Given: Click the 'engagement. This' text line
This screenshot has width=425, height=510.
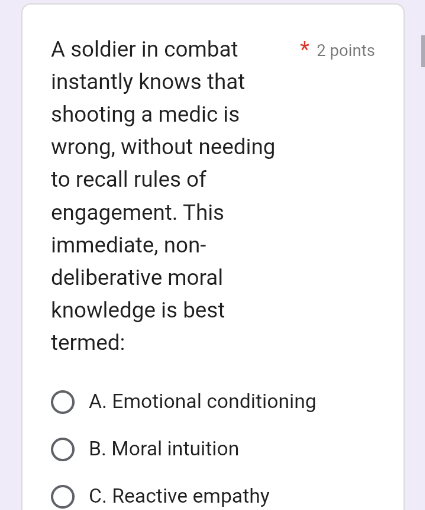Looking at the screenshot, I should click(137, 213).
